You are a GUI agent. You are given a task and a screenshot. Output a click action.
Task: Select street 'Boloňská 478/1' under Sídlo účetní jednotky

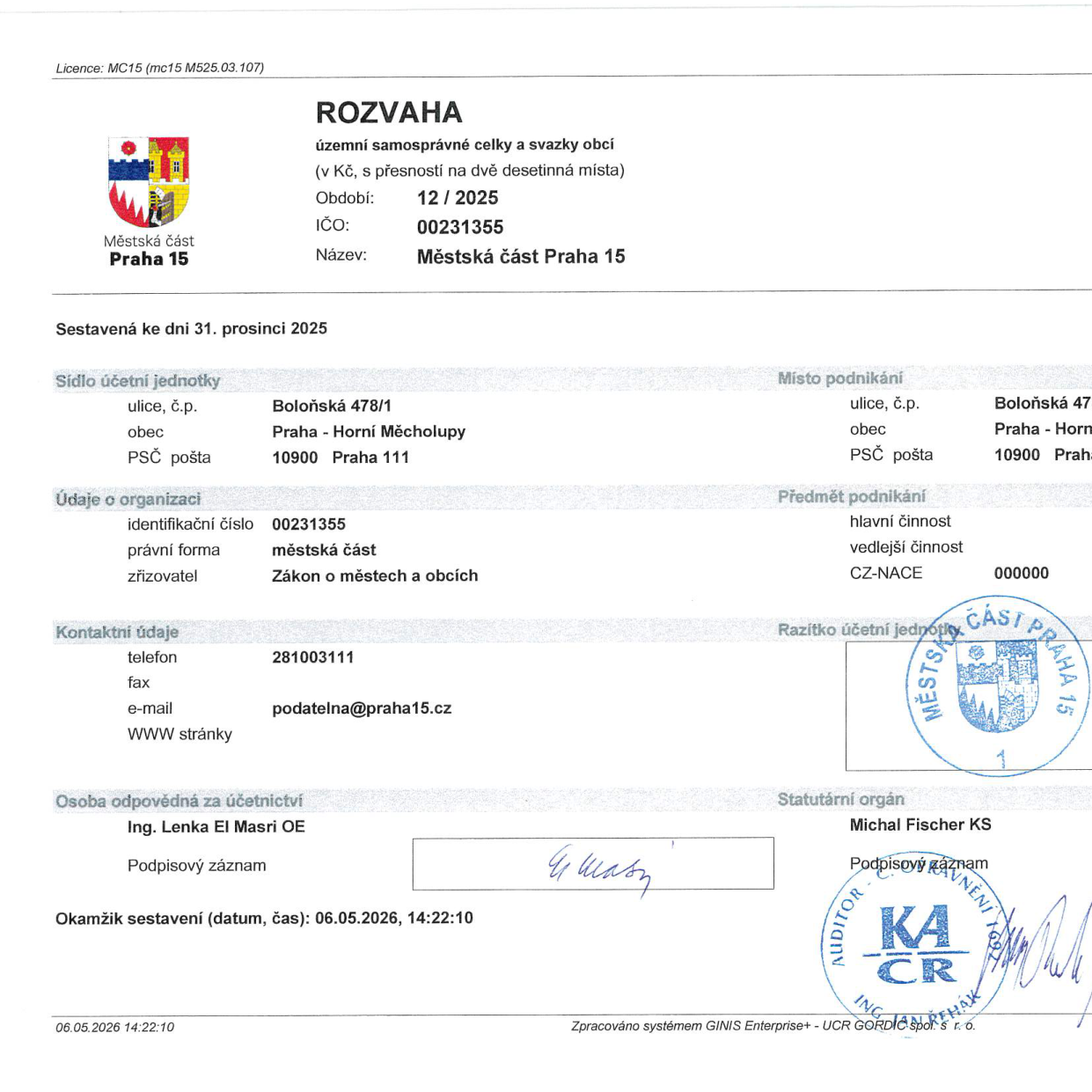pyautogui.click(x=332, y=406)
